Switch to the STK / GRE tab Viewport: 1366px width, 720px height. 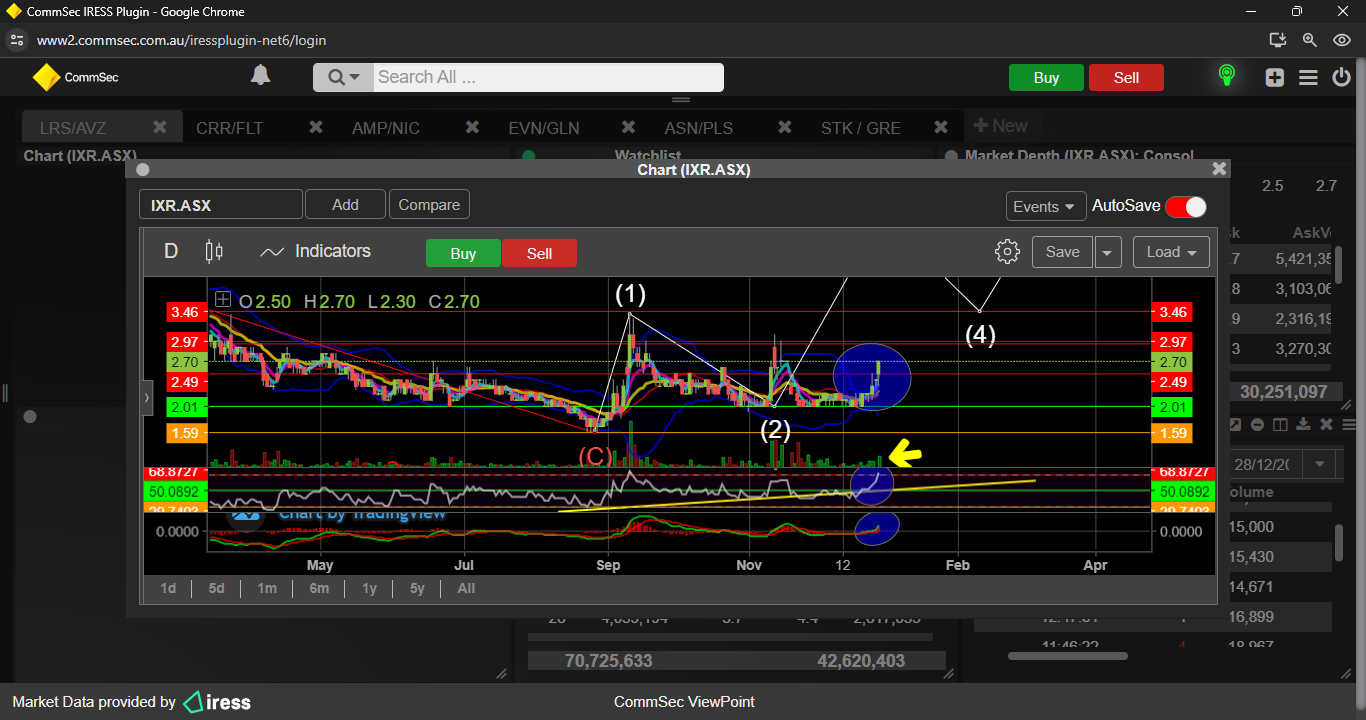(x=861, y=128)
